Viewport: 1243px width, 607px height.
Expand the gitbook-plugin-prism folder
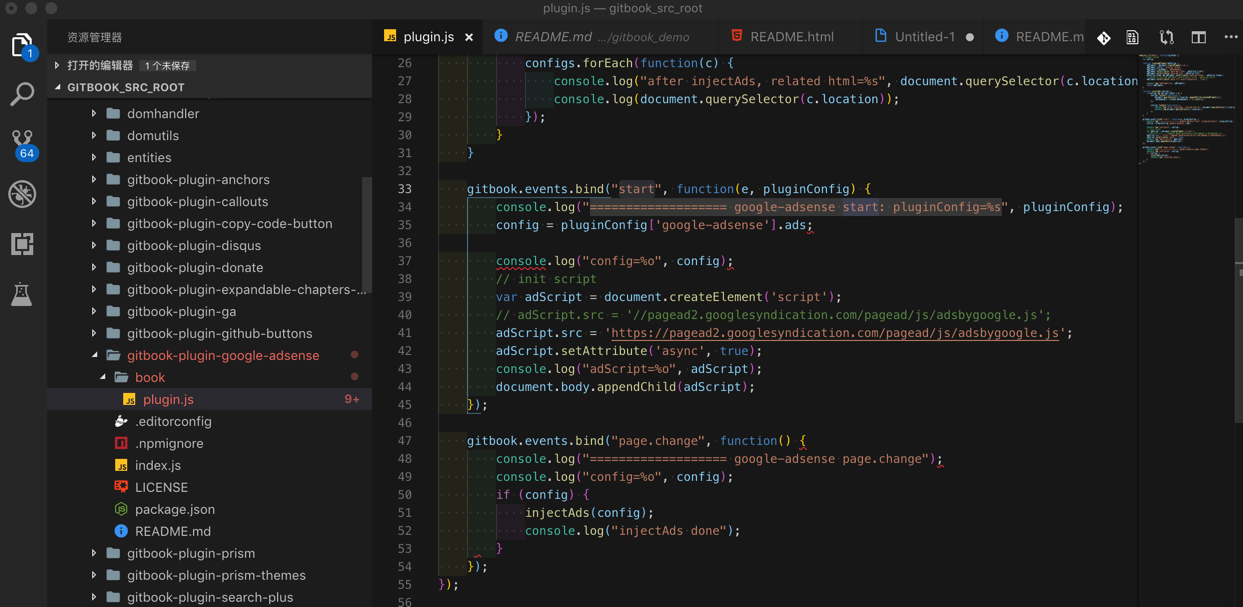[x=190, y=553]
